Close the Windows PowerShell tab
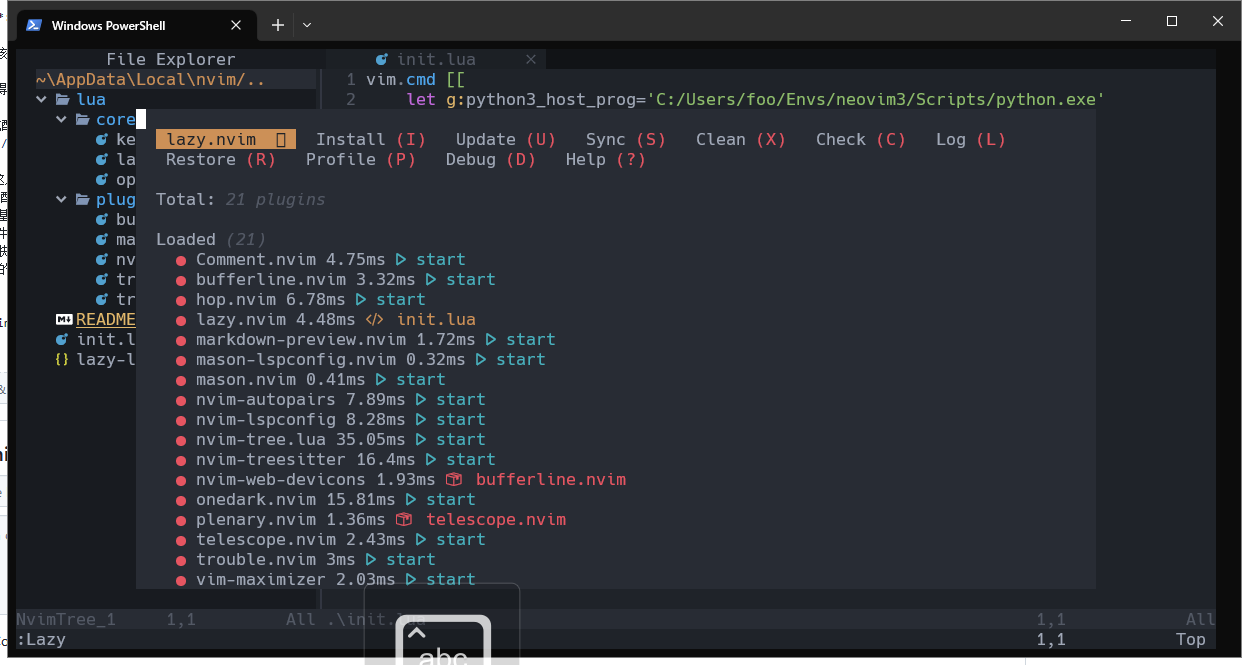 236,25
